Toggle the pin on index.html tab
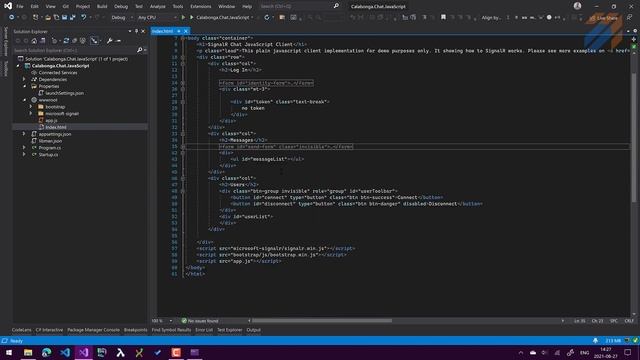 [x=179, y=31]
